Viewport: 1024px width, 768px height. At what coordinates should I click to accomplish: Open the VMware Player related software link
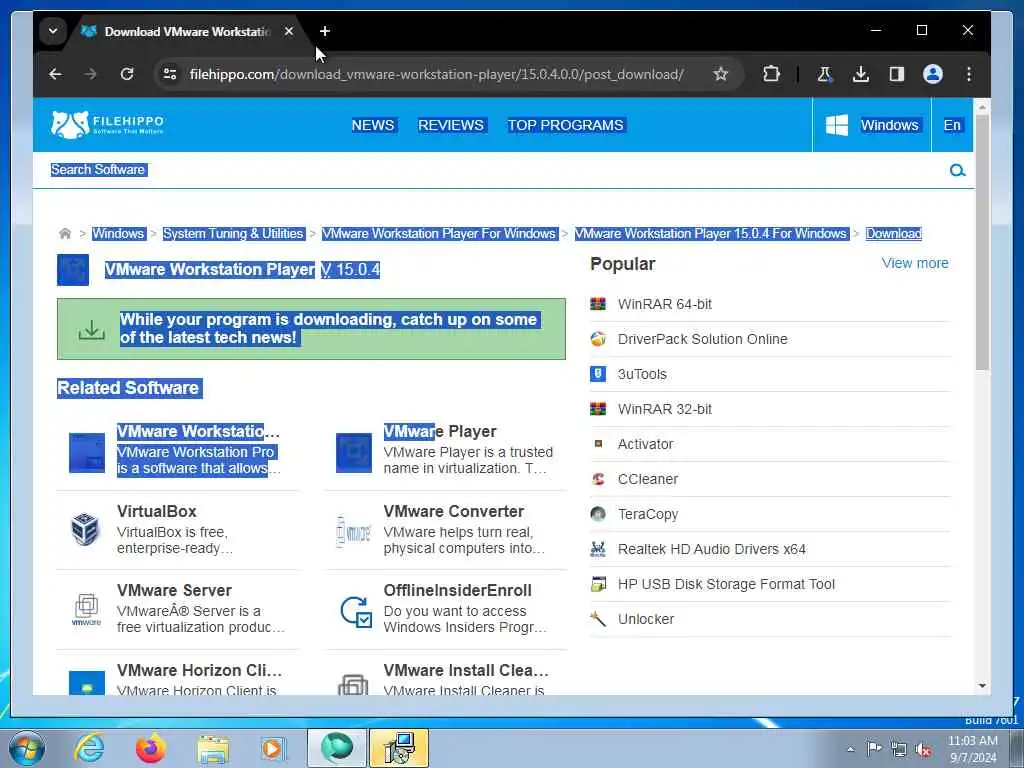(x=440, y=431)
